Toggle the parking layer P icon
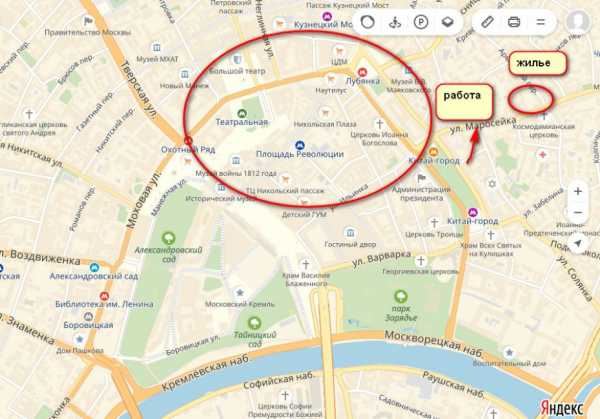 421,22
